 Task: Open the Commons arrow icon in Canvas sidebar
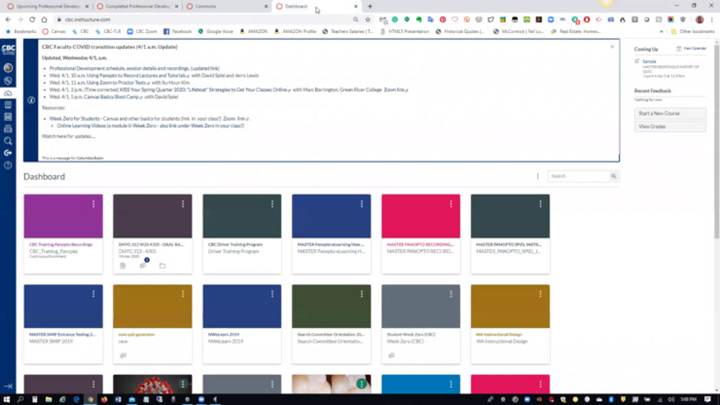coord(8,153)
